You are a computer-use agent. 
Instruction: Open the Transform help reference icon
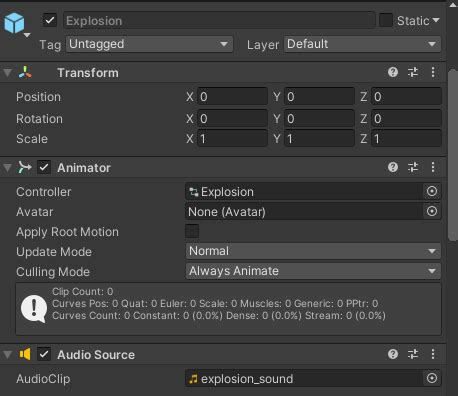[x=393, y=72]
